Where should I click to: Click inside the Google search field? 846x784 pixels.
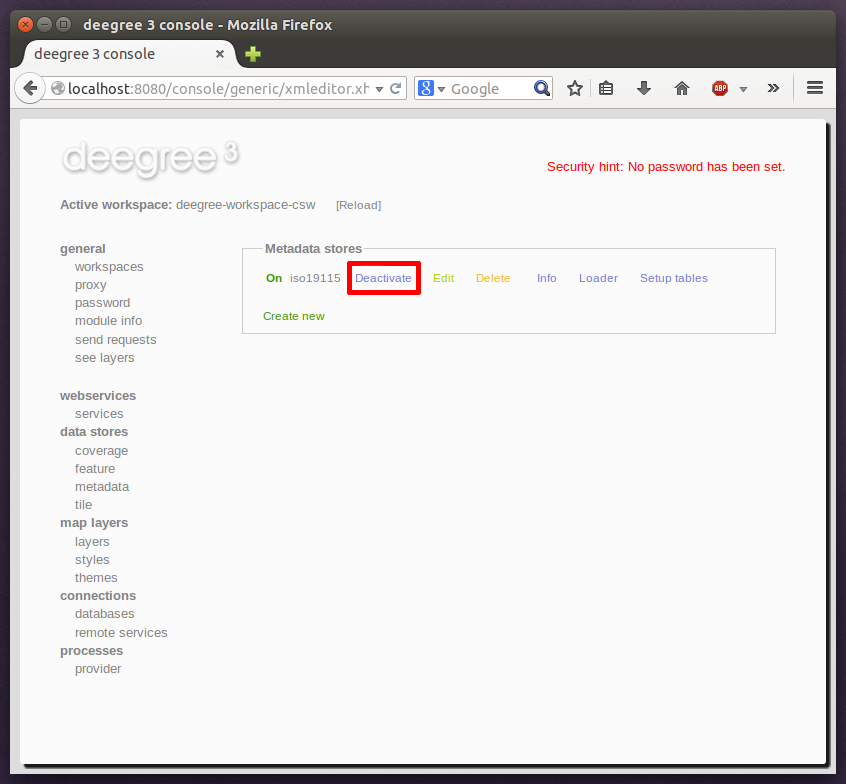[x=488, y=88]
